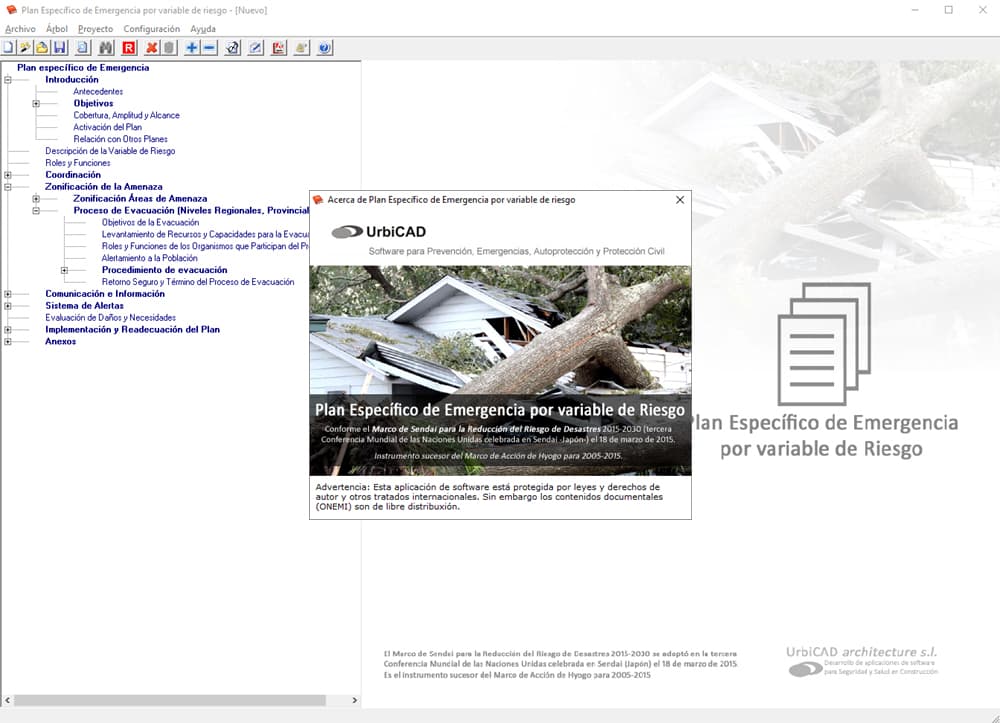Click the PDF export toolbar icon

279,48
